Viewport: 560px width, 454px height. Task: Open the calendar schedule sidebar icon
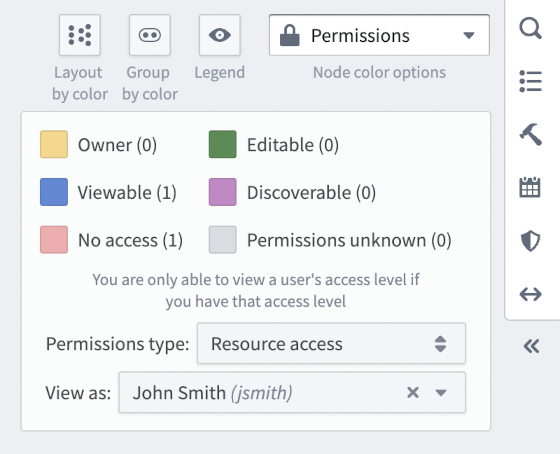(530, 187)
